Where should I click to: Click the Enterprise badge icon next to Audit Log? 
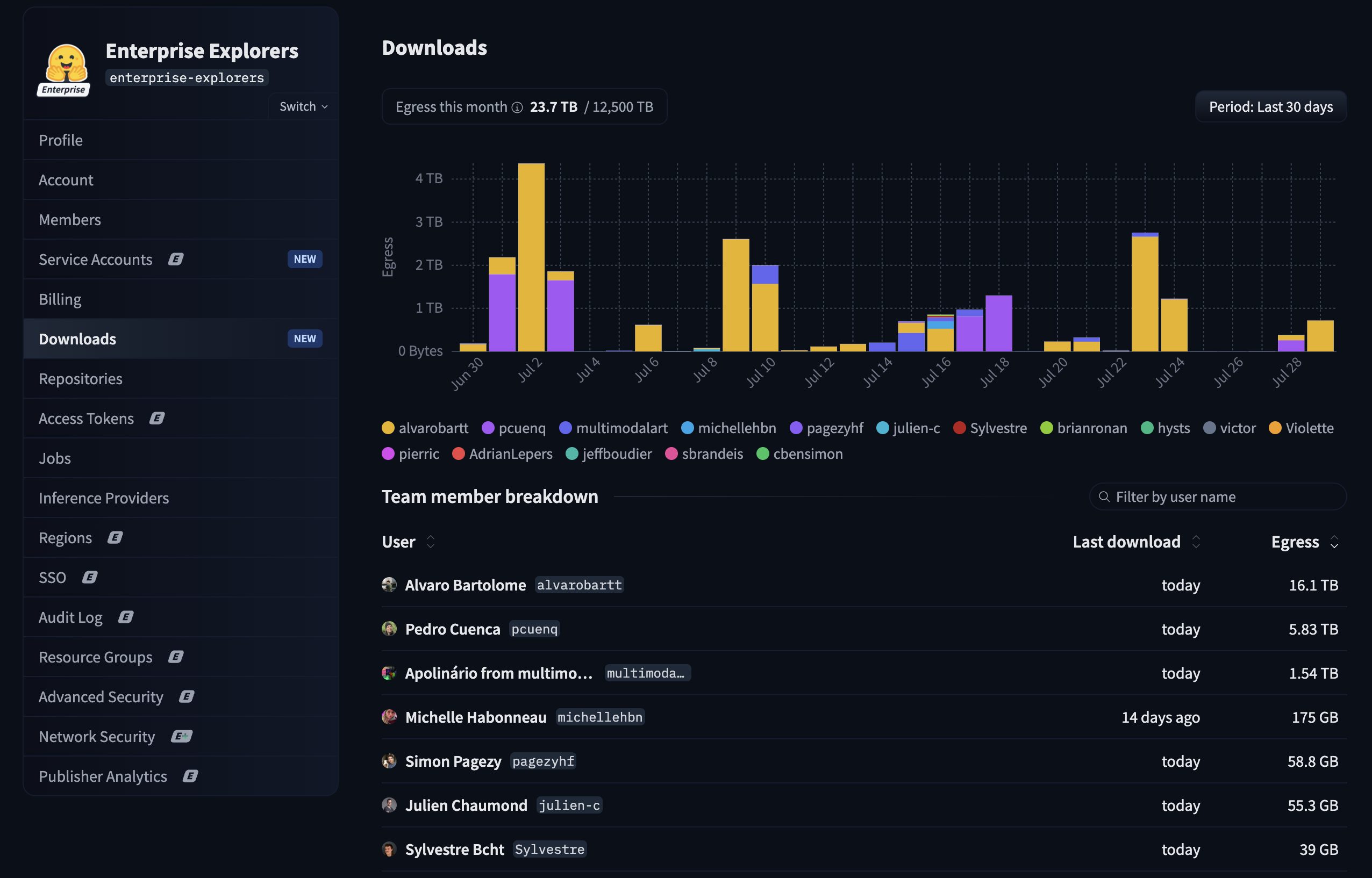tap(125, 617)
